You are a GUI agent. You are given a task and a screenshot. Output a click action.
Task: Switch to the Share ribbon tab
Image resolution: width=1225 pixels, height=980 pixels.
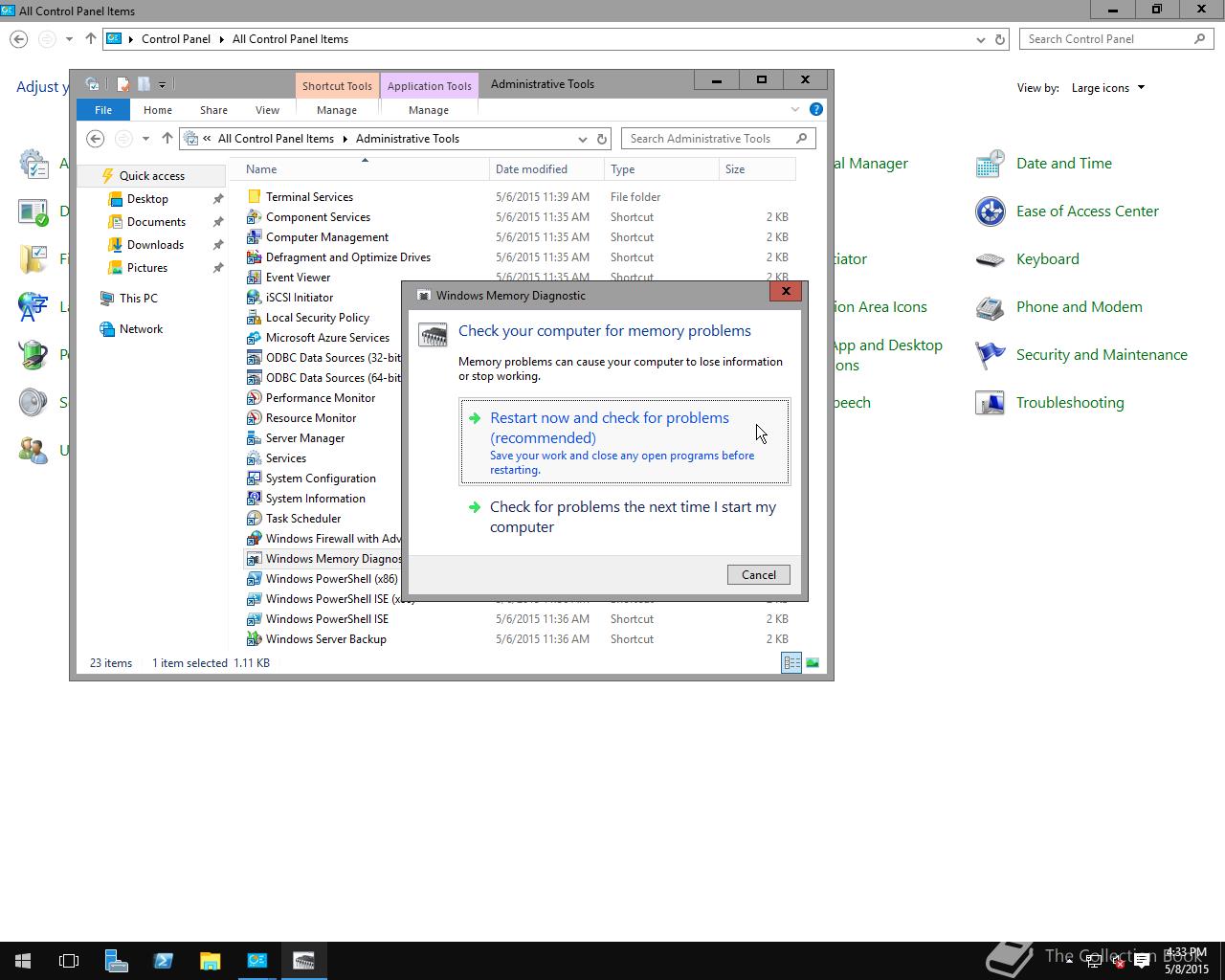click(213, 110)
